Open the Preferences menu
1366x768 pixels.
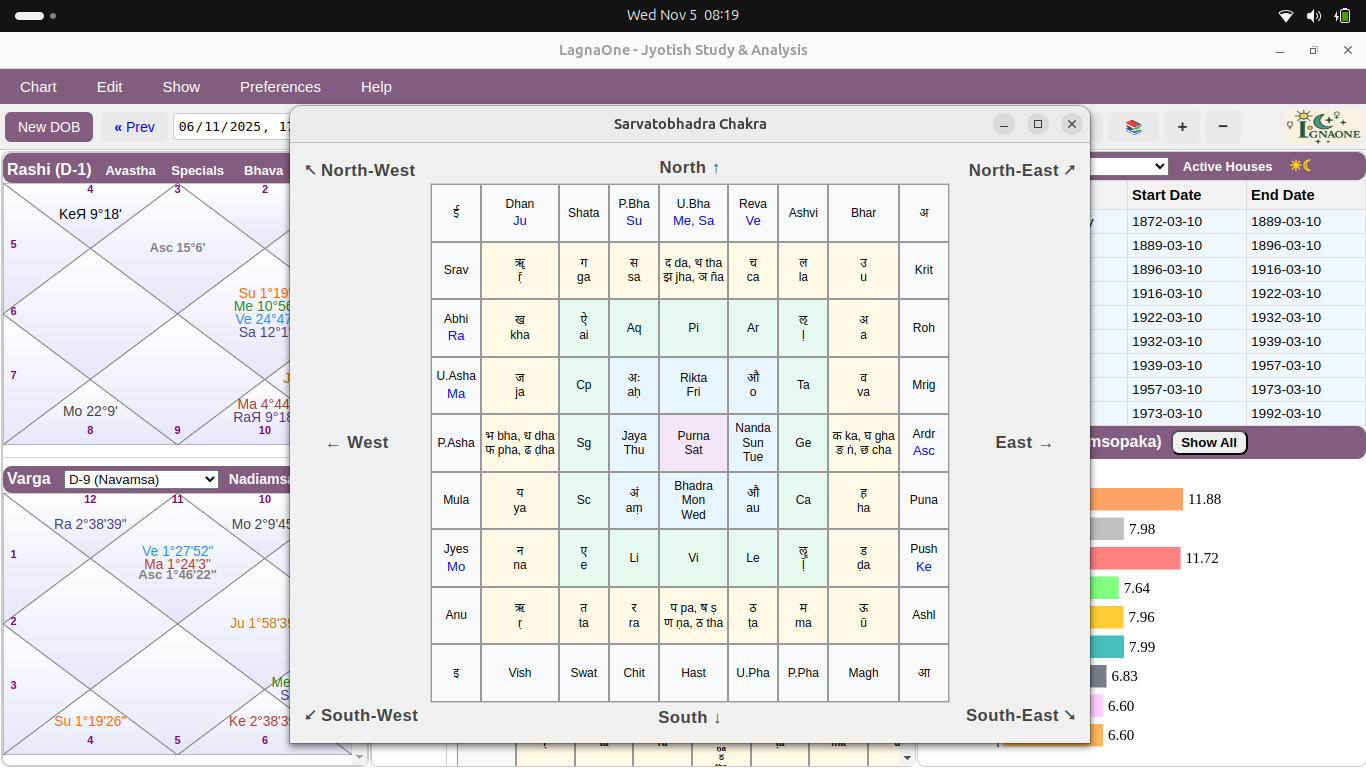coord(280,87)
